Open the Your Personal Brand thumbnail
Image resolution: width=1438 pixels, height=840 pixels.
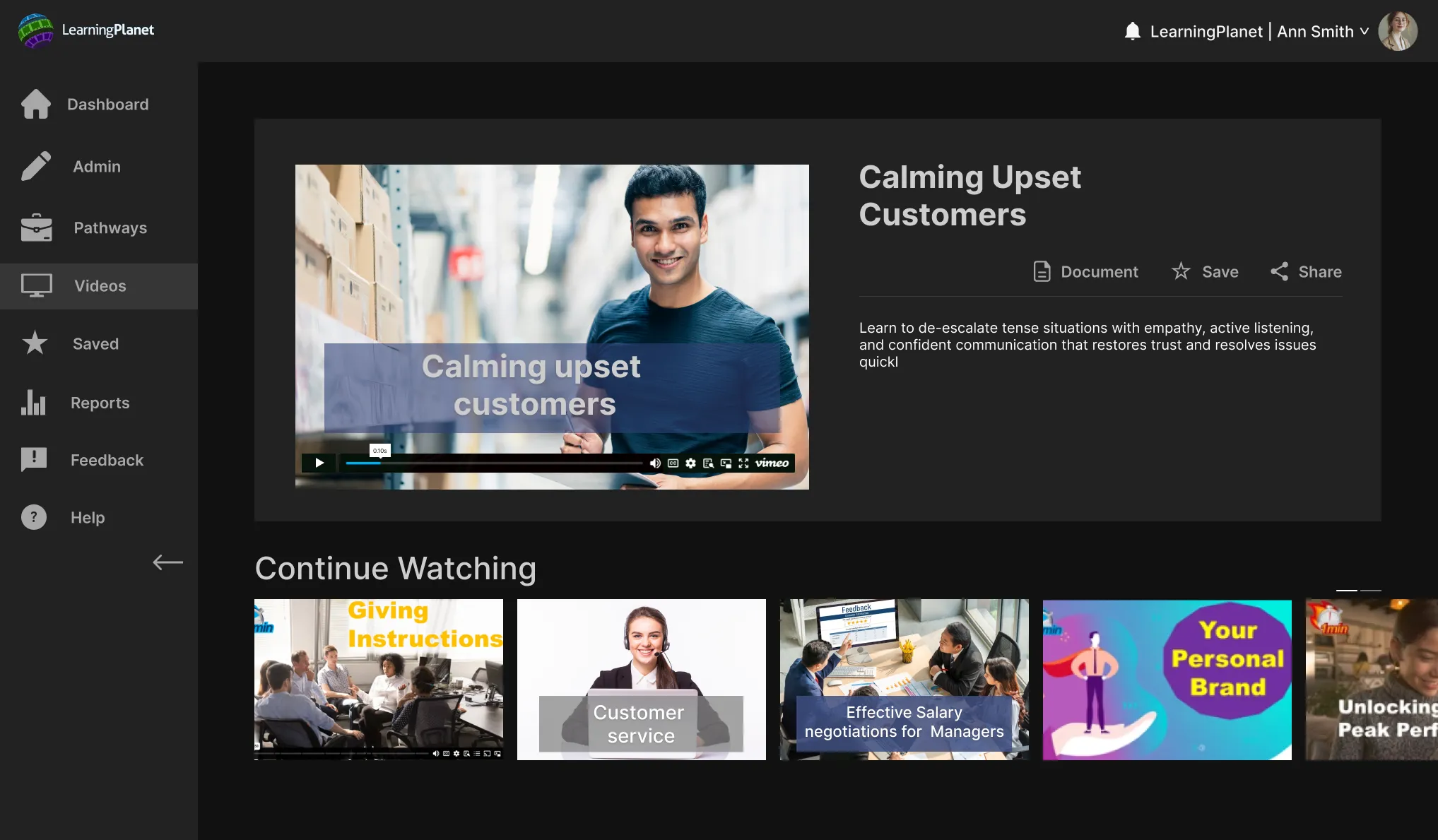tap(1167, 680)
